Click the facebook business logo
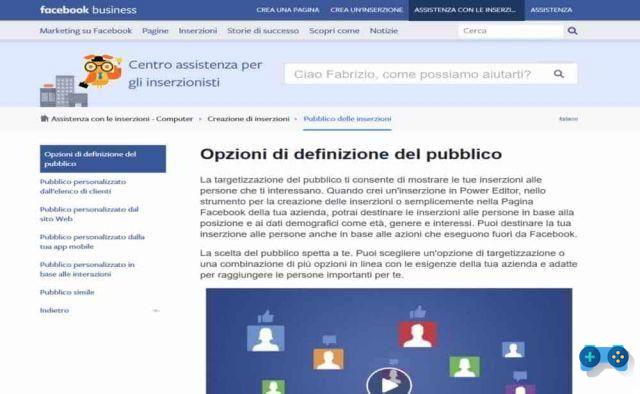Viewport: 640px width, 394px height. tap(88, 10)
